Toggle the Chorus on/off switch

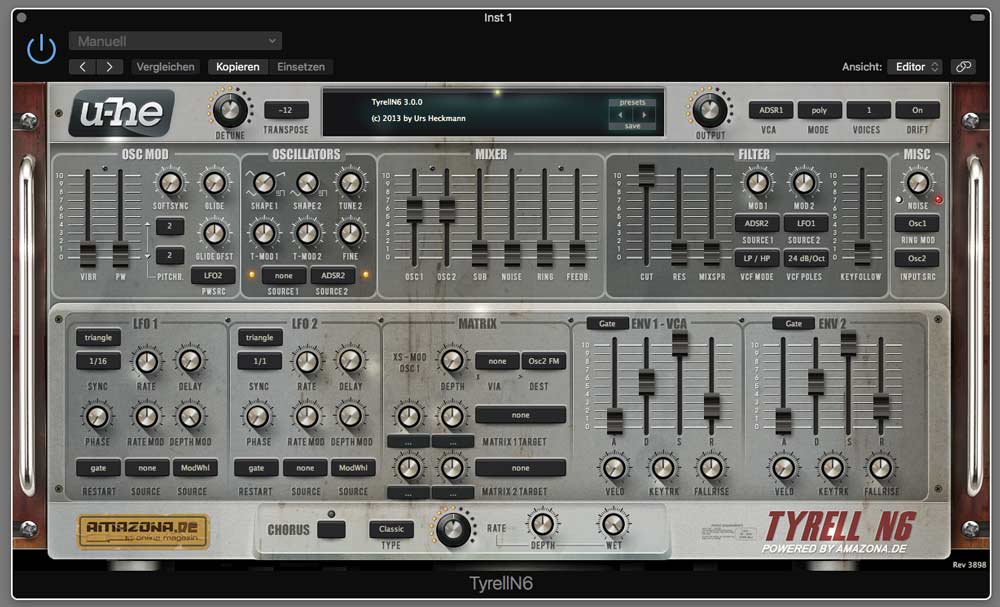coord(331,529)
